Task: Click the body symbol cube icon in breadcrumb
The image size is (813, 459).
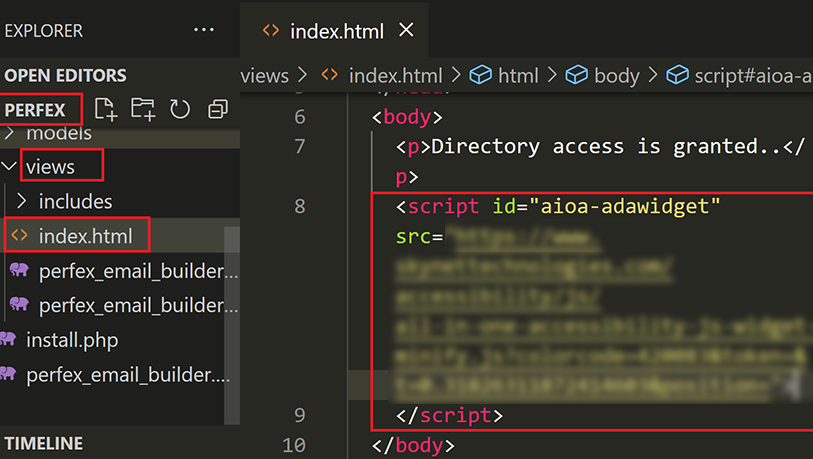Action: click(x=576, y=75)
